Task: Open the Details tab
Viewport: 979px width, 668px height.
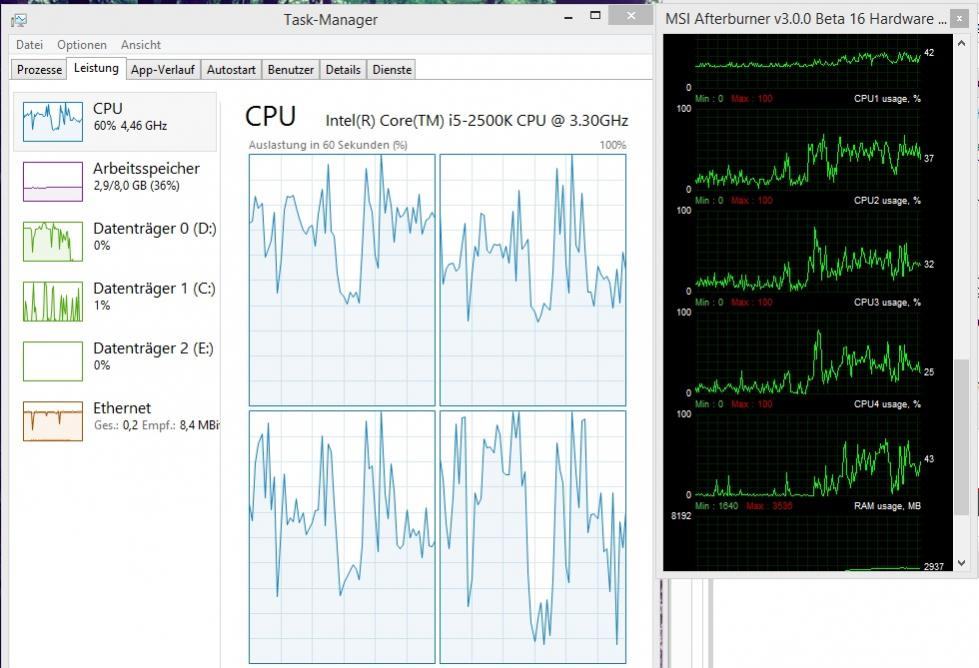Action: 343,69
